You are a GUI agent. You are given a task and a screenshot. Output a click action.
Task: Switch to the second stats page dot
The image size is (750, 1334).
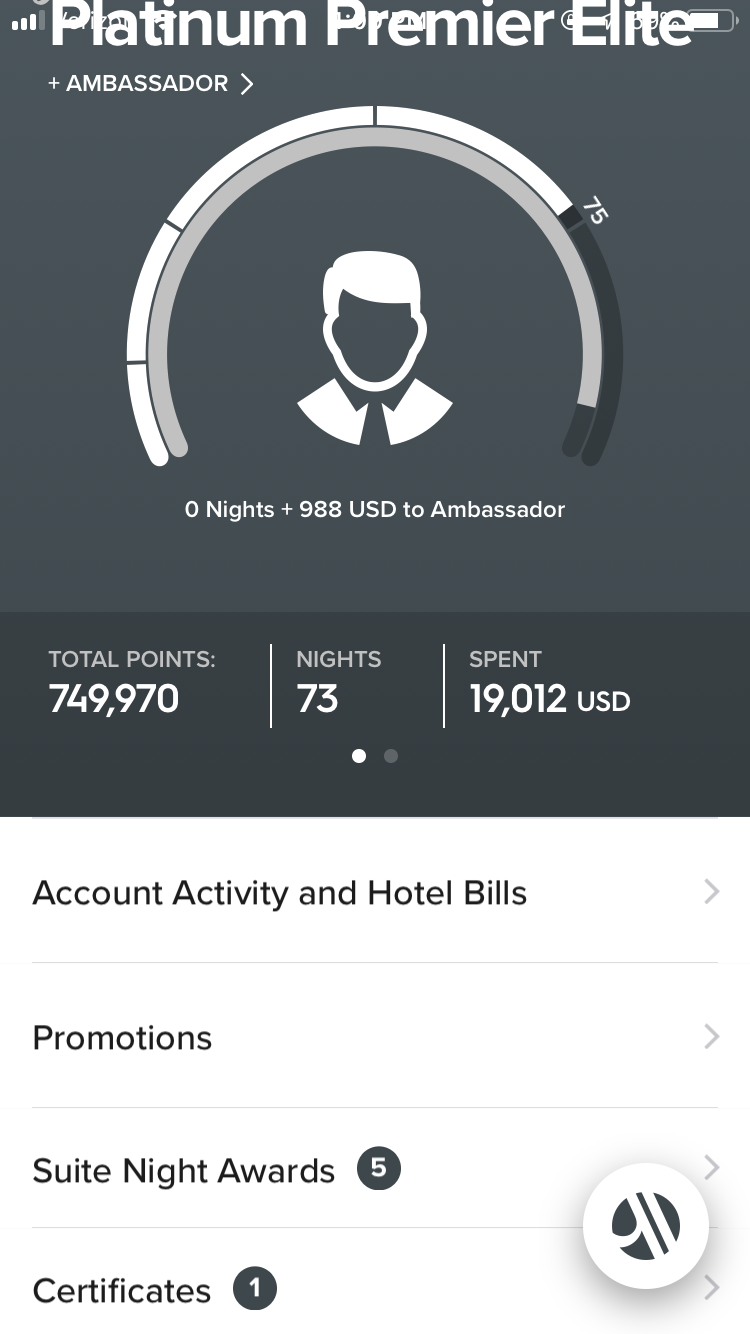(391, 756)
